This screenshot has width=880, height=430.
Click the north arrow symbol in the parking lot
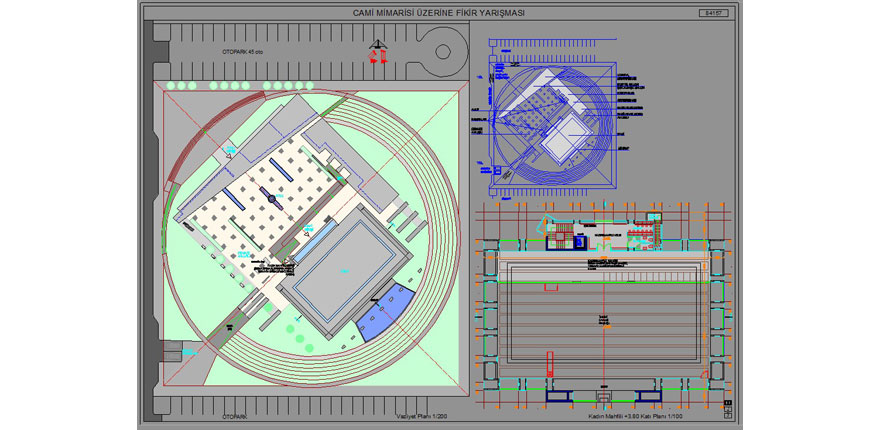click(378, 51)
